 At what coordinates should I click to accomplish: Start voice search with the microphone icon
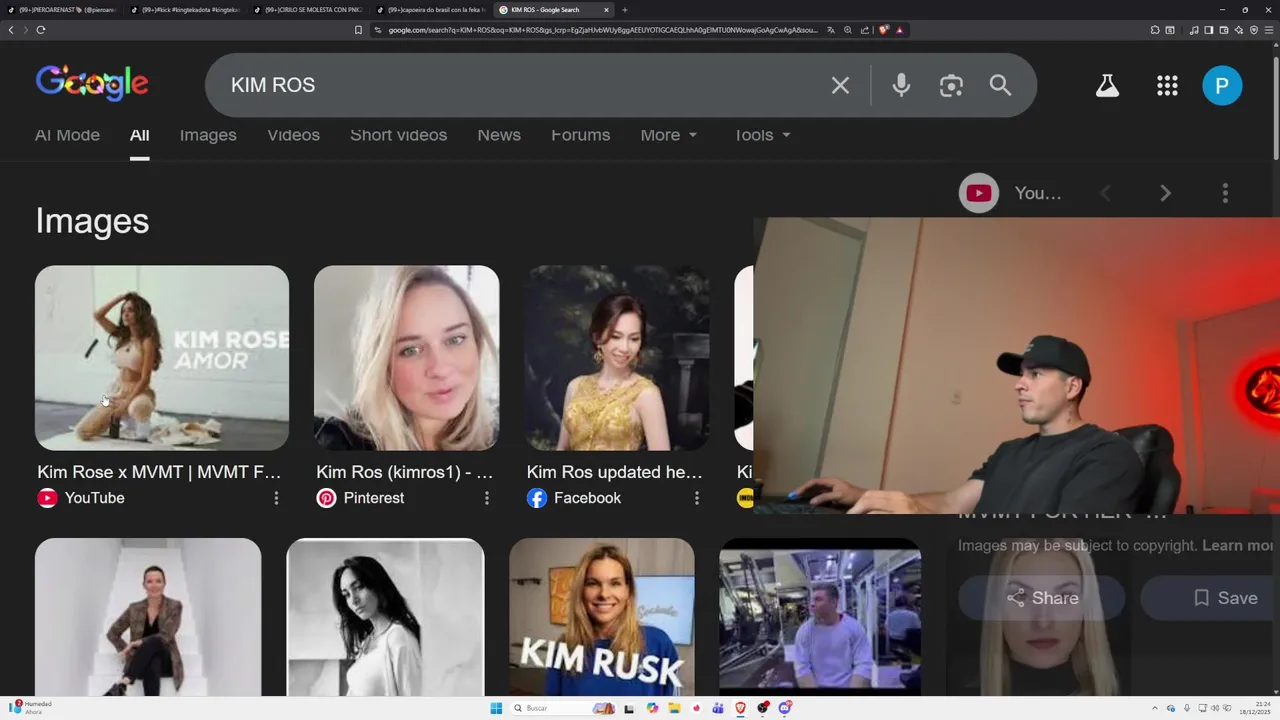pos(901,85)
